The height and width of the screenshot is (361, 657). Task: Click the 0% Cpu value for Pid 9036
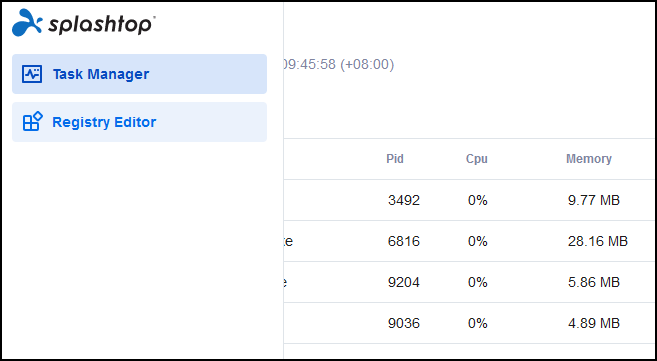click(x=478, y=323)
